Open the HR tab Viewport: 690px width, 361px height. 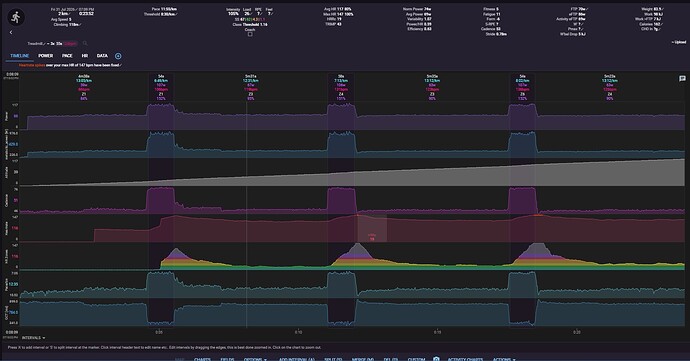click(85, 56)
